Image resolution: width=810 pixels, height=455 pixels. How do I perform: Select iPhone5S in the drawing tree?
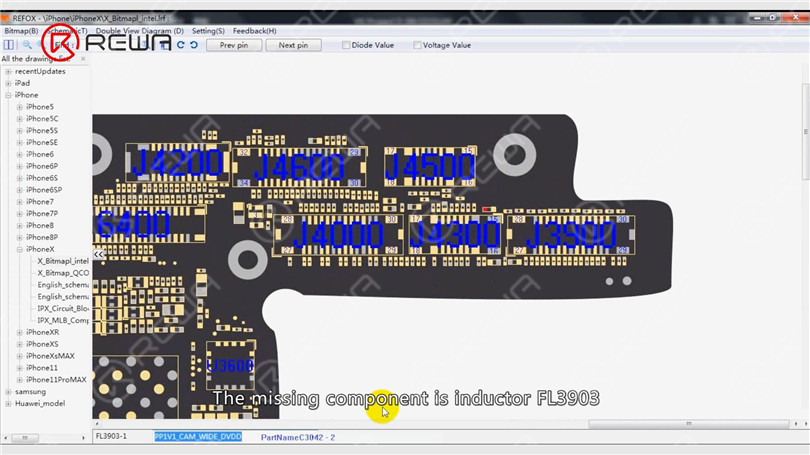tap(42, 131)
